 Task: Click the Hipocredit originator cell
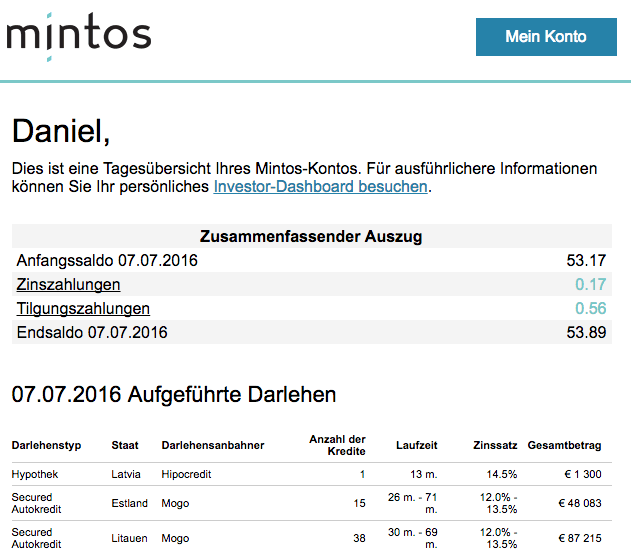click(186, 474)
